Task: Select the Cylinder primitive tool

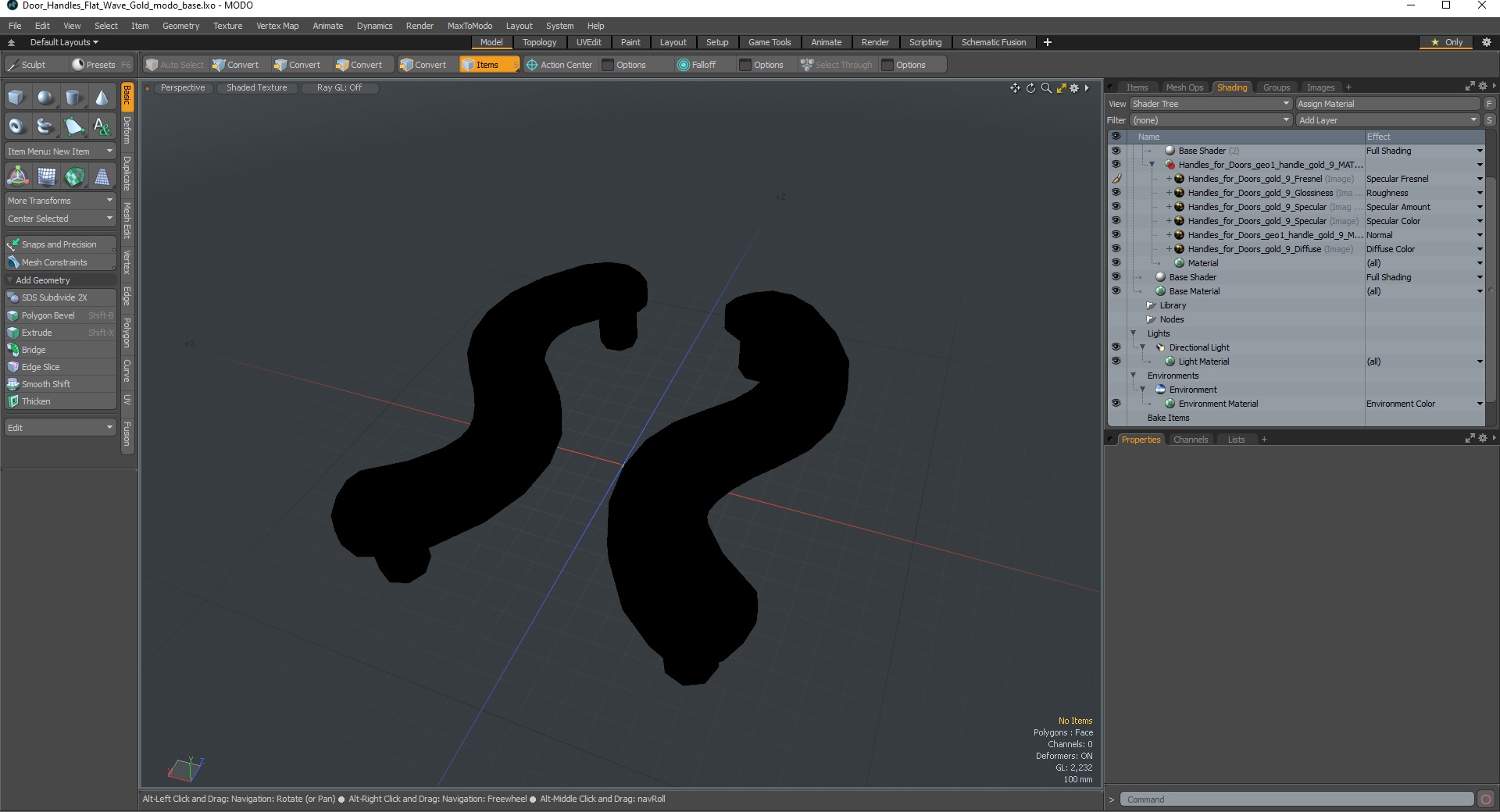Action: tap(73, 98)
